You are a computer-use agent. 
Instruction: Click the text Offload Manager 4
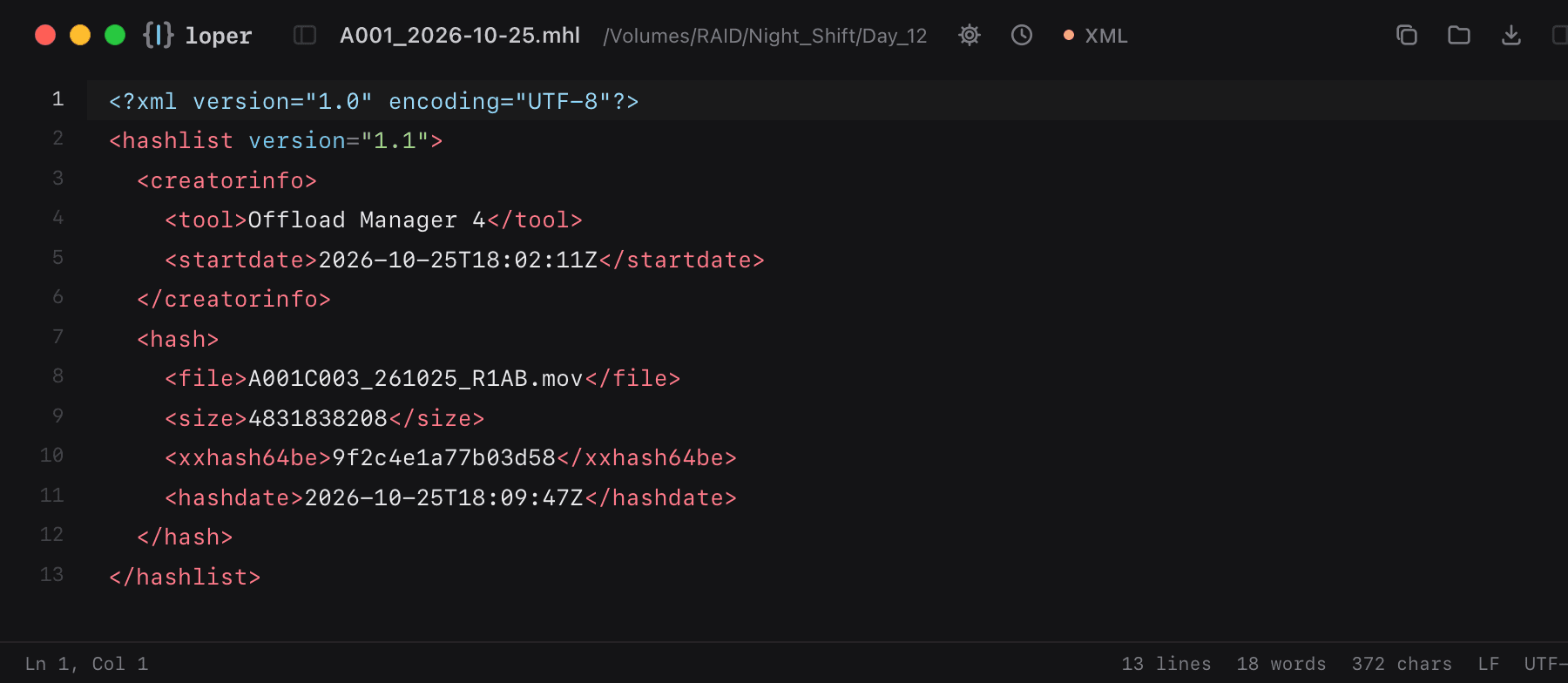(x=367, y=220)
